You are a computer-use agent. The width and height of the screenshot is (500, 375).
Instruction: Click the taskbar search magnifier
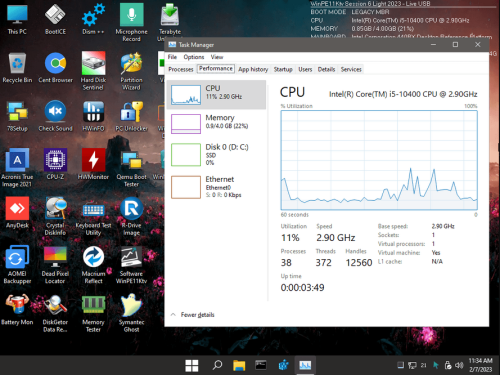tap(217, 365)
